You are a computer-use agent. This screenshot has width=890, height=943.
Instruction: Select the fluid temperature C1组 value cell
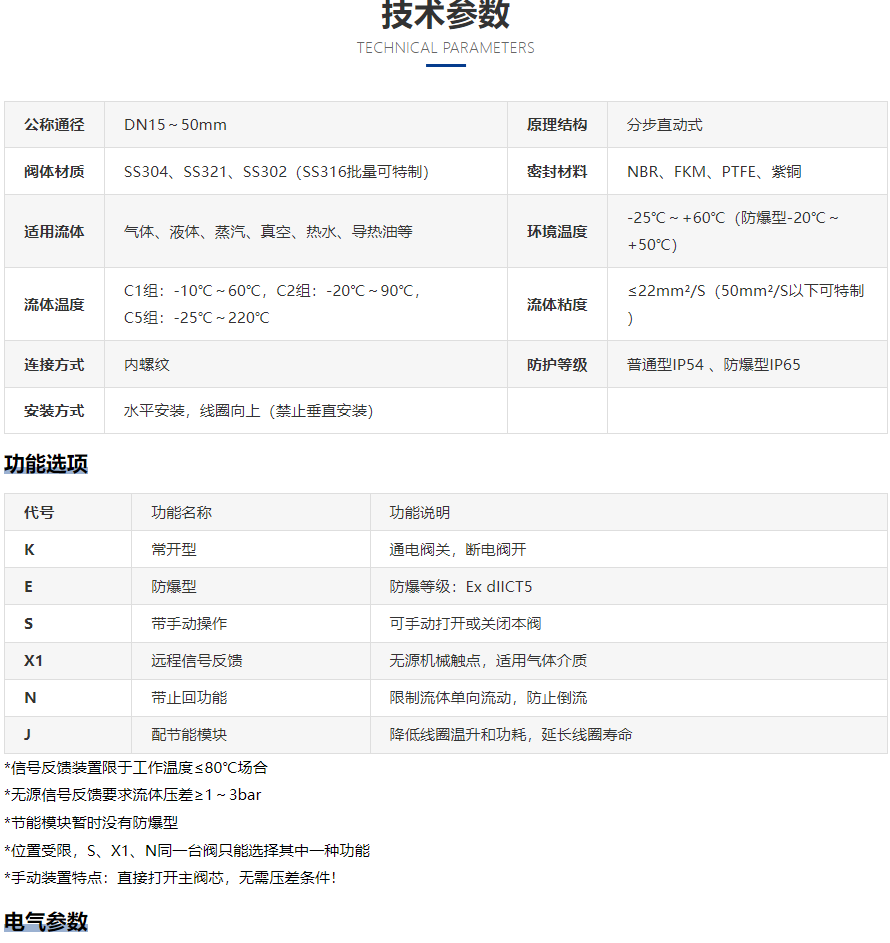tap(274, 304)
